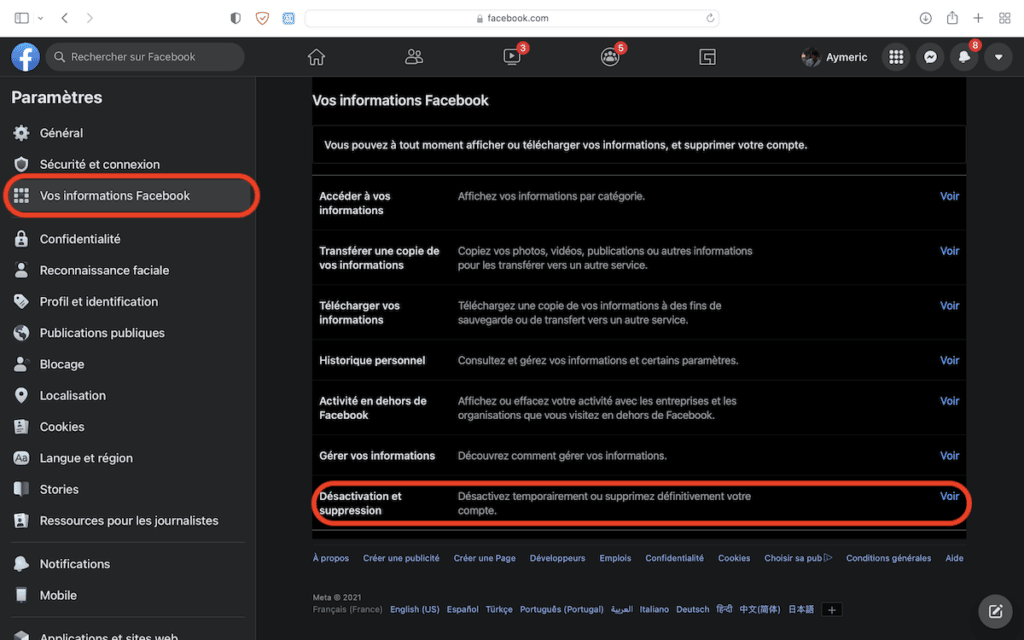Click Voir for Transférer une copie
1024x640 pixels.
click(949, 251)
